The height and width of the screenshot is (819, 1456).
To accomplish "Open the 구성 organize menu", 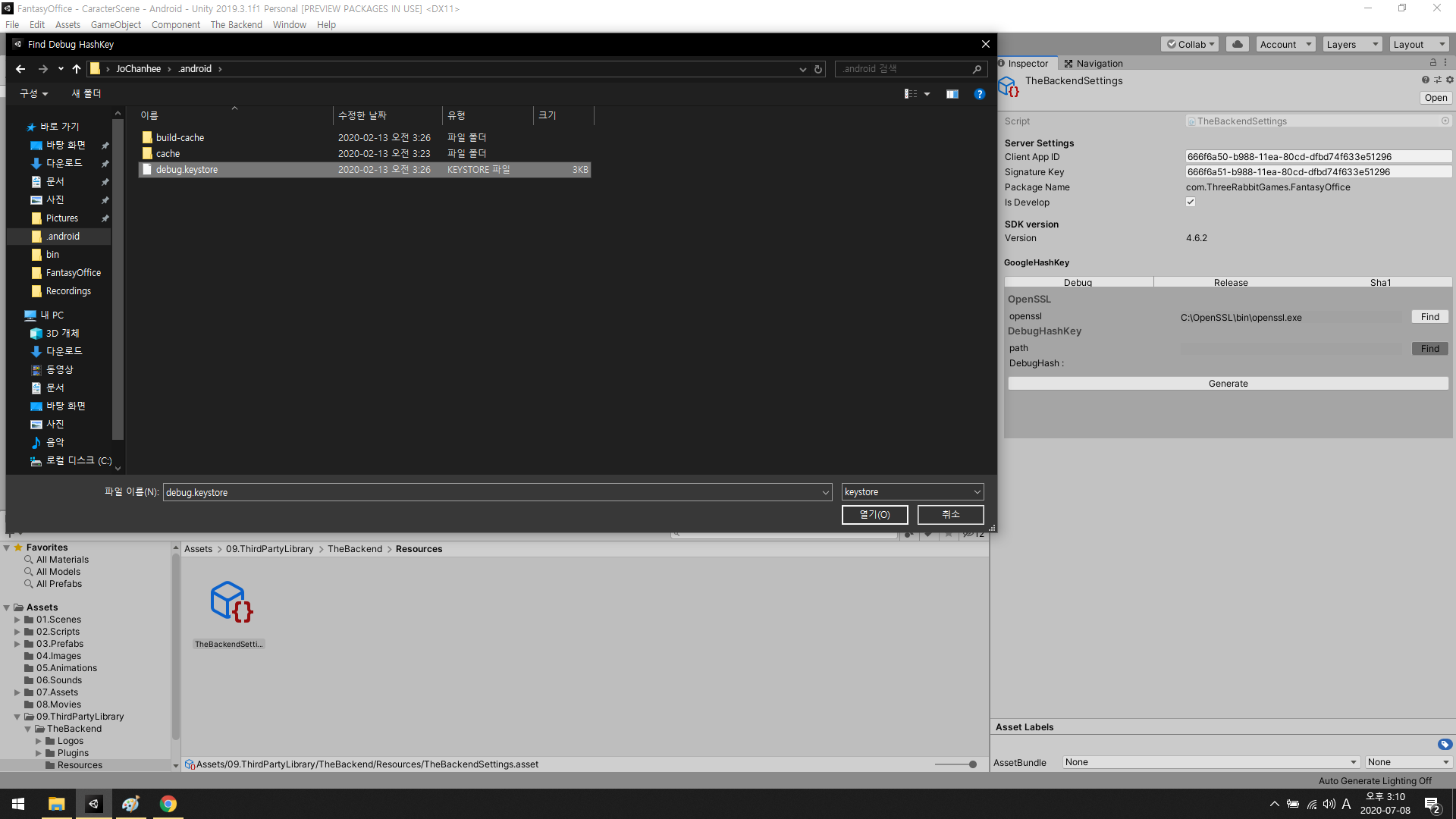I will click(x=34, y=94).
